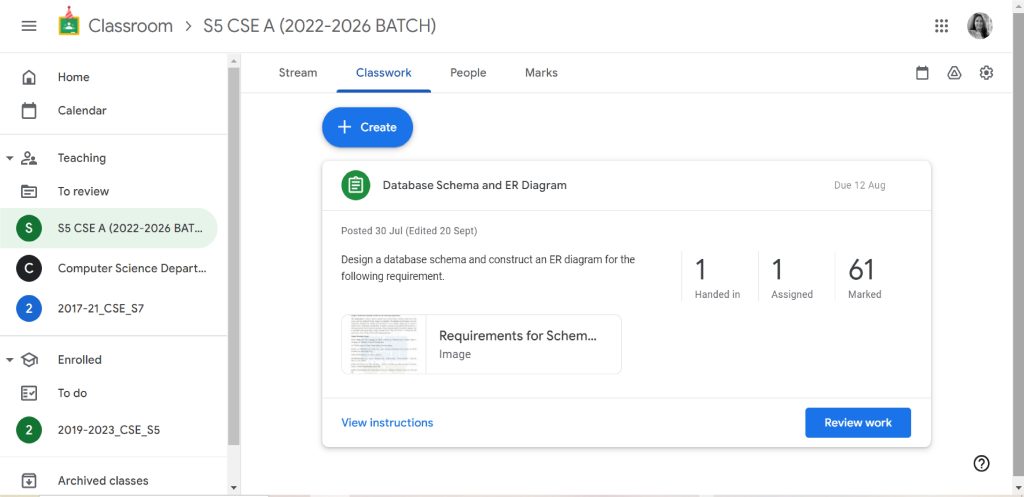
Task: Open the Google apps grid
Action: (941, 26)
